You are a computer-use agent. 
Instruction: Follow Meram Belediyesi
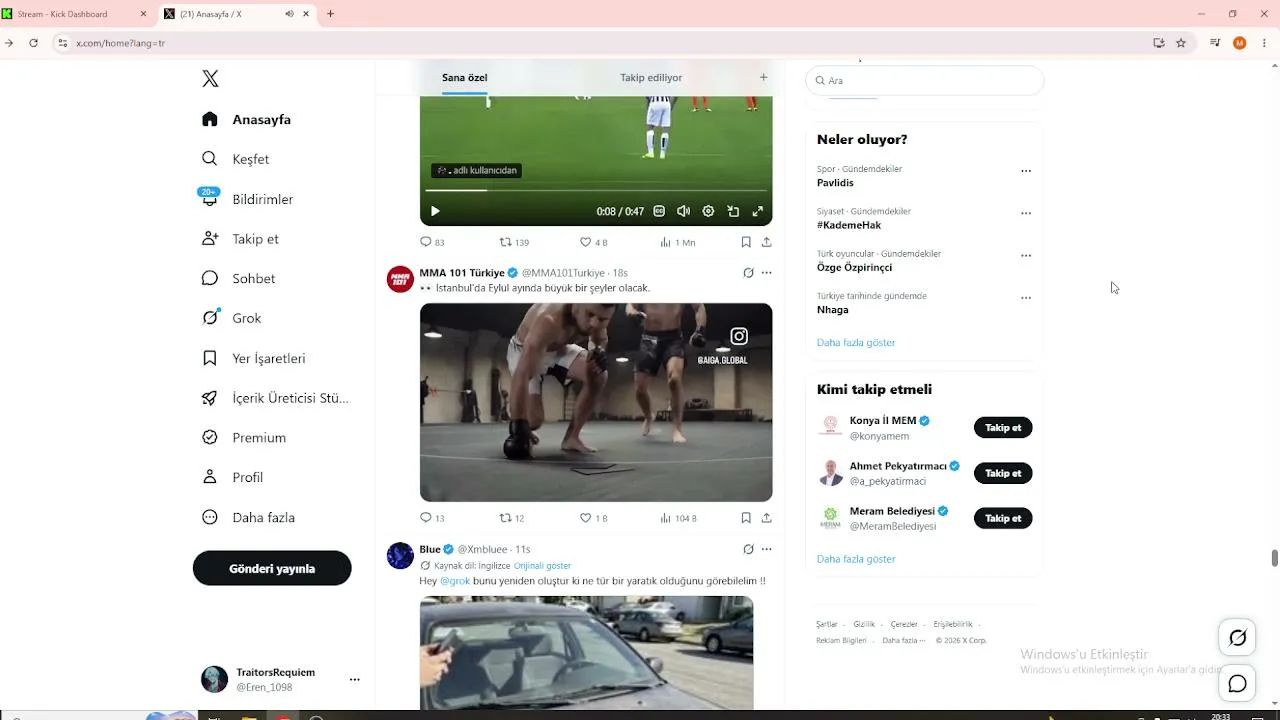(1003, 518)
